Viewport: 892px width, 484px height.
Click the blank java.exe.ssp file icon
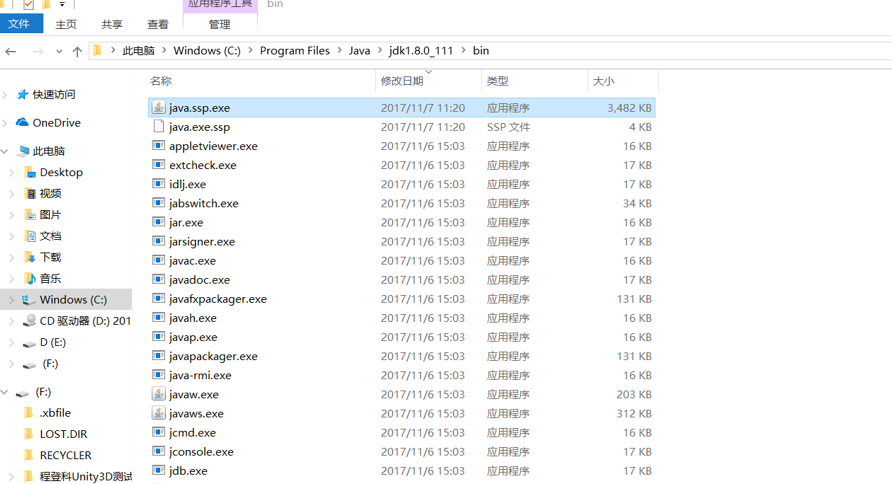click(159, 126)
